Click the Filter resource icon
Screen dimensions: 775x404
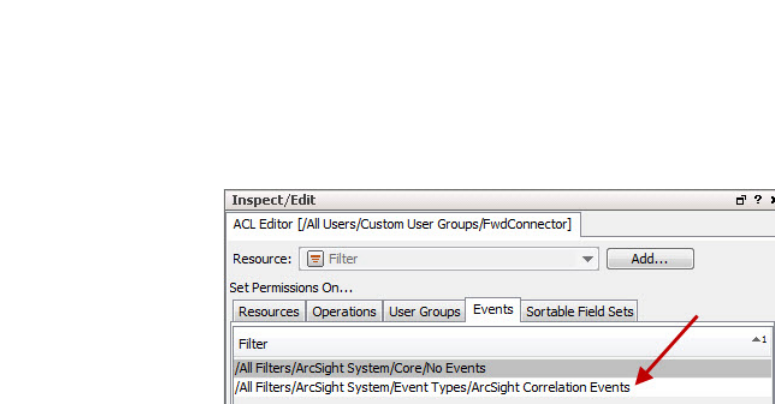tap(315, 259)
